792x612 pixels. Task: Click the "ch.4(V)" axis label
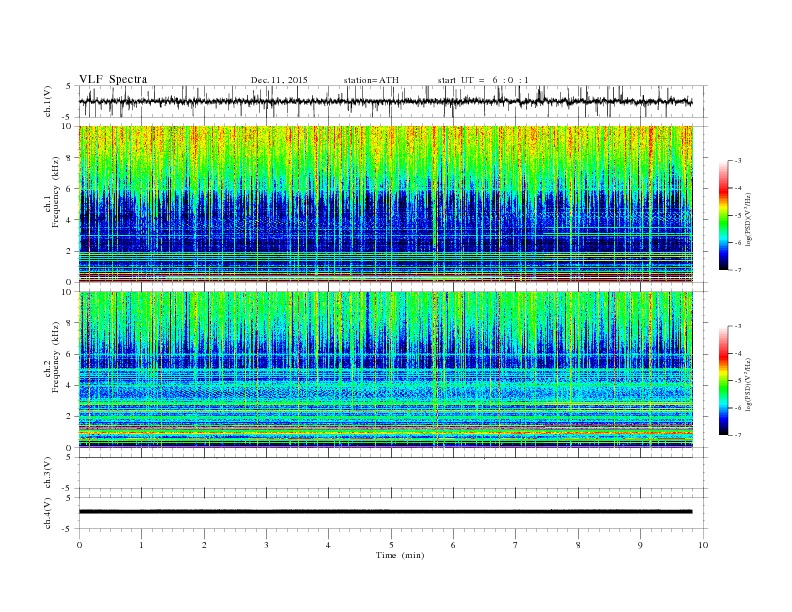(48, 513)
